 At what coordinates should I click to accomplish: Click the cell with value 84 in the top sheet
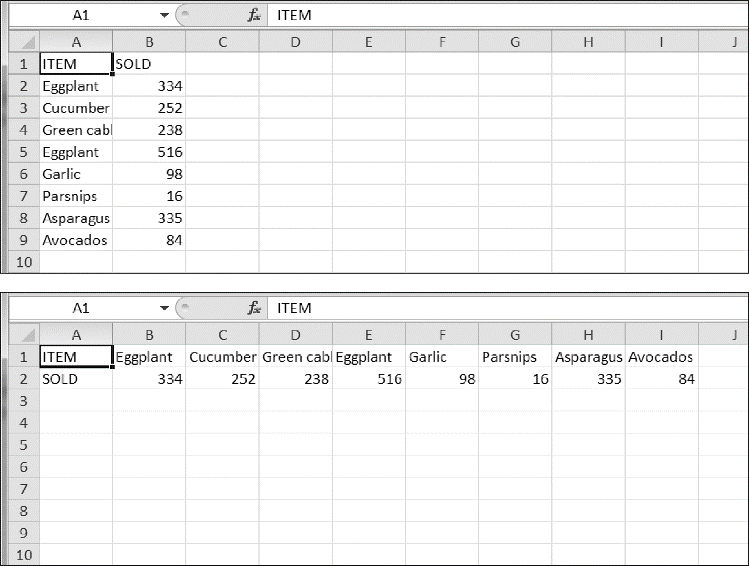(149, 240)
